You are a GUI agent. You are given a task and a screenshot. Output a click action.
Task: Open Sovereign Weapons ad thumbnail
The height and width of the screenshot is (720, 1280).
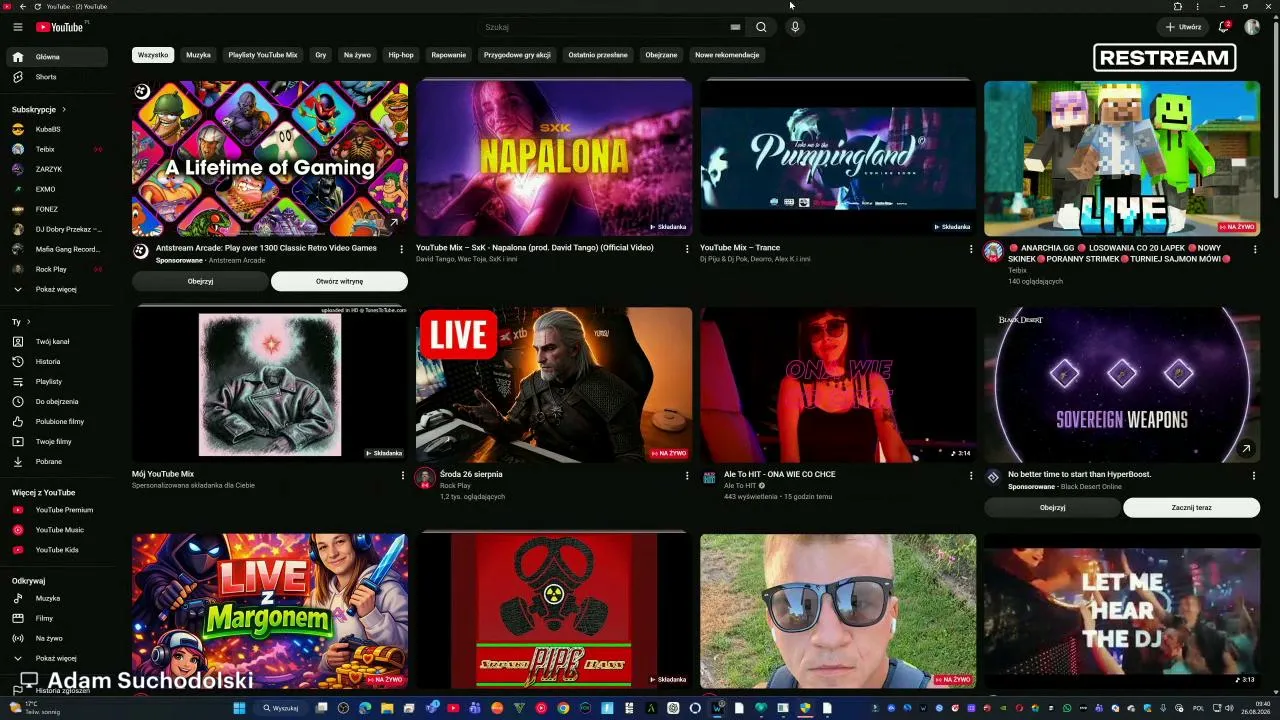click(1122, 385)
